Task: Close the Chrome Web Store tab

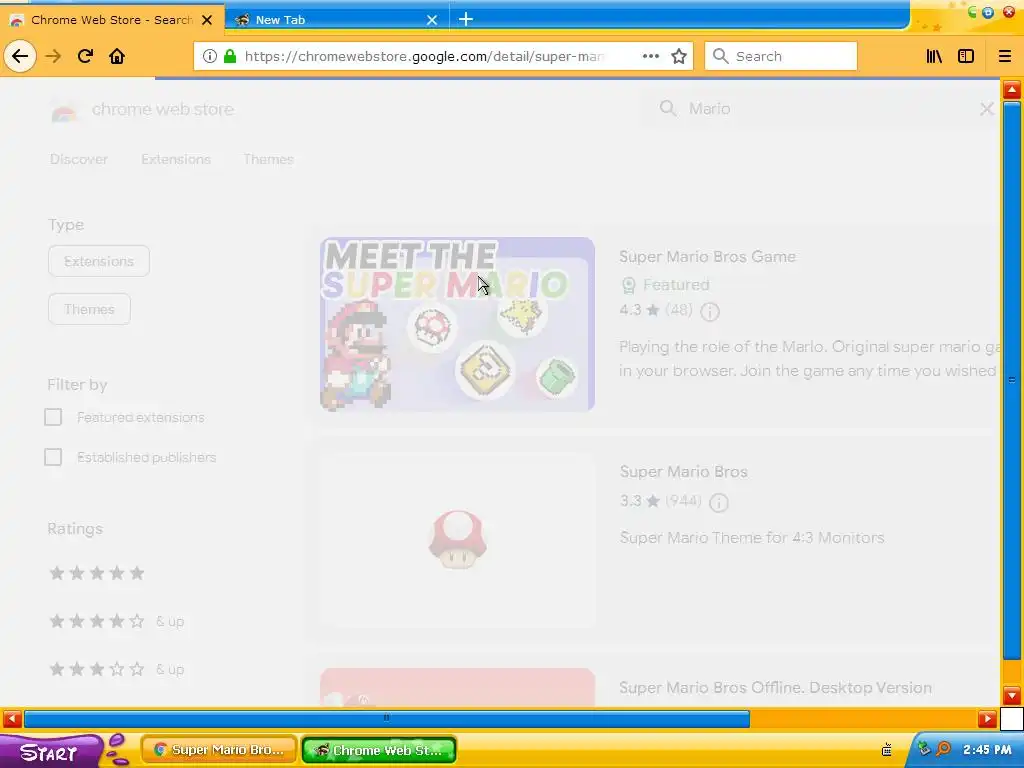Action: (x=207, y=20)
